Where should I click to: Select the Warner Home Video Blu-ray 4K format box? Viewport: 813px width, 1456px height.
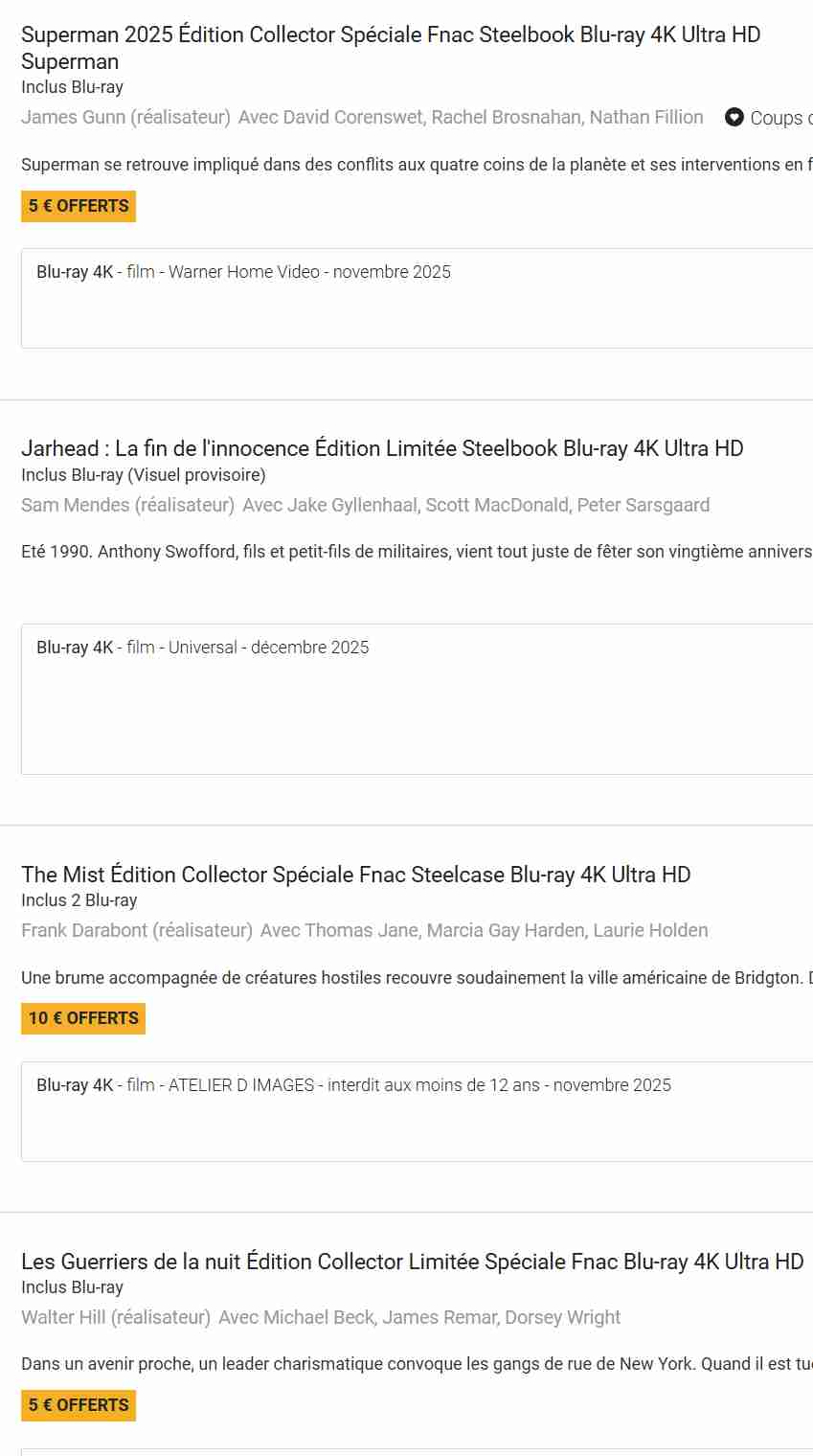point(417,298)
